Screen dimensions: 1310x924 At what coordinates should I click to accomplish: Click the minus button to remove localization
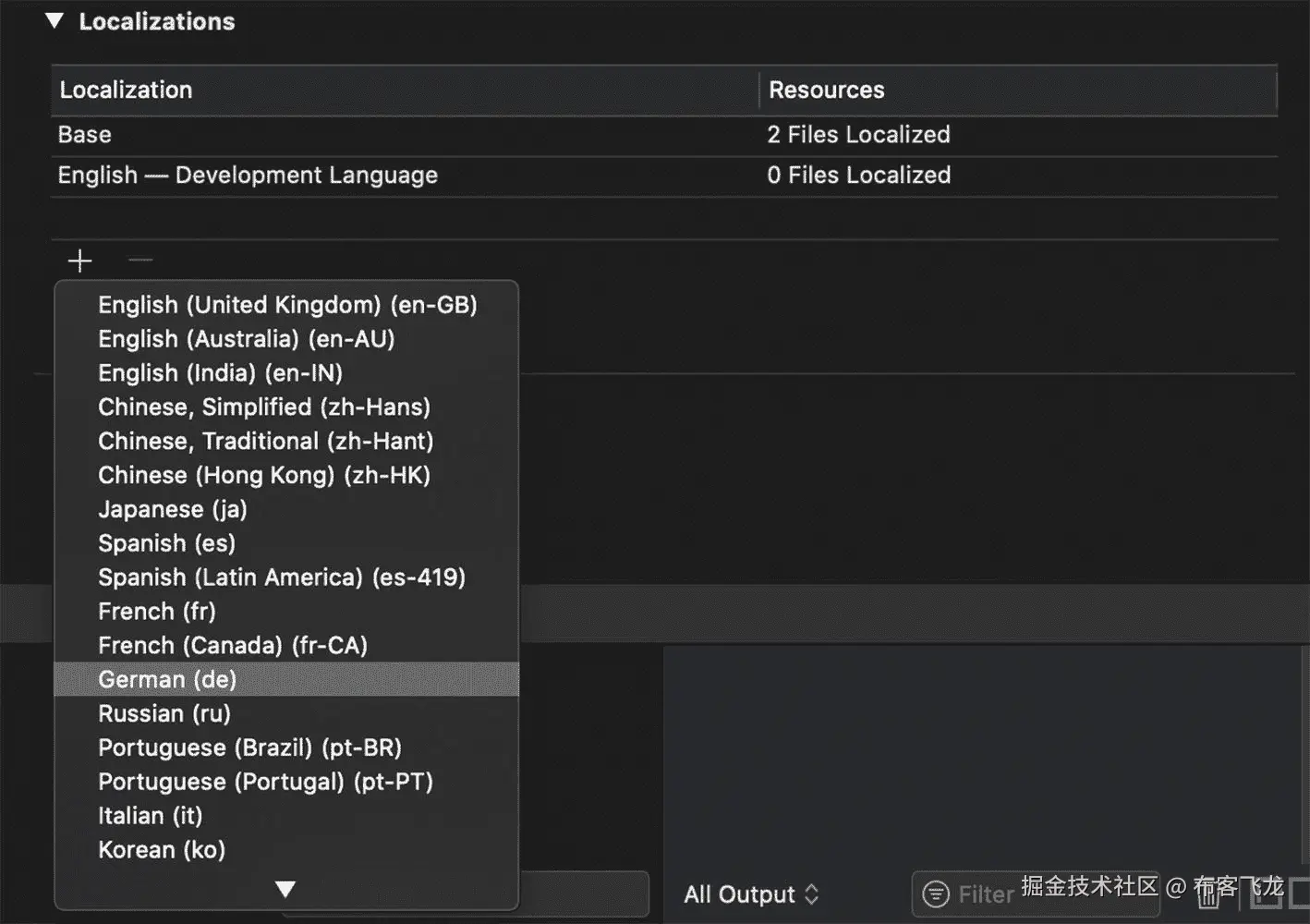[140, 261]
